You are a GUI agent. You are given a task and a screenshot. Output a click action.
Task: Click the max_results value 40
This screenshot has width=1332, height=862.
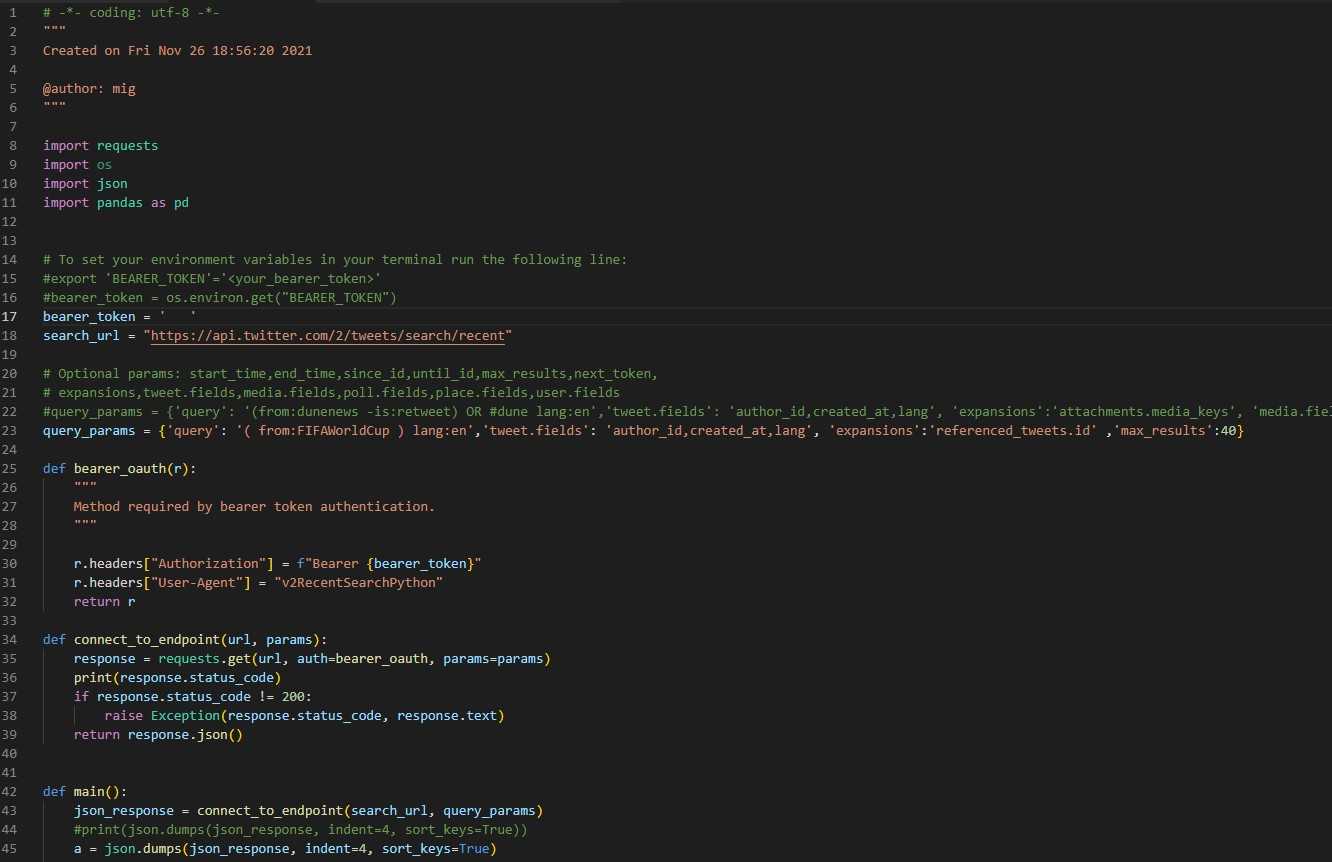(x=1227, y=430)
